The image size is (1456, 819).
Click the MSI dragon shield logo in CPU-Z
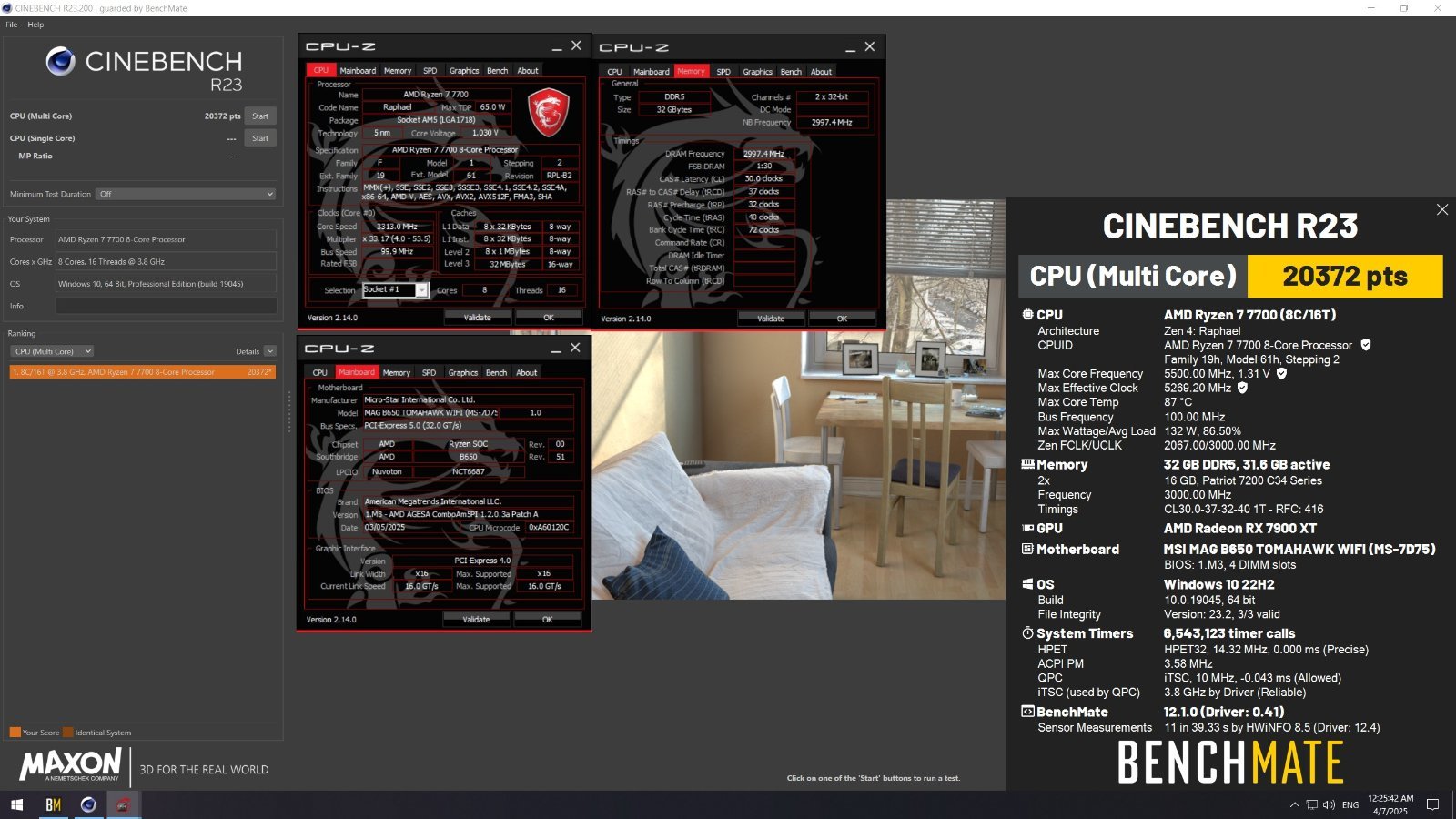pos(549,112)
